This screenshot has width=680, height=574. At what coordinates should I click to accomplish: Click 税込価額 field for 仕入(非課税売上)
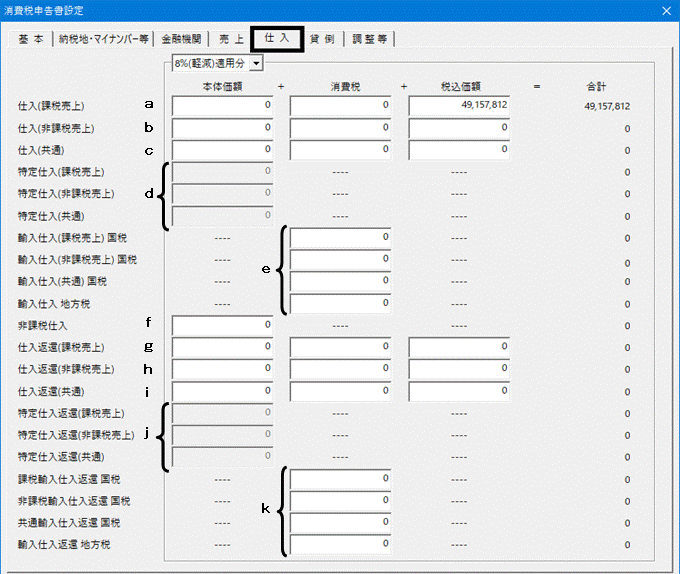(459, 128)
